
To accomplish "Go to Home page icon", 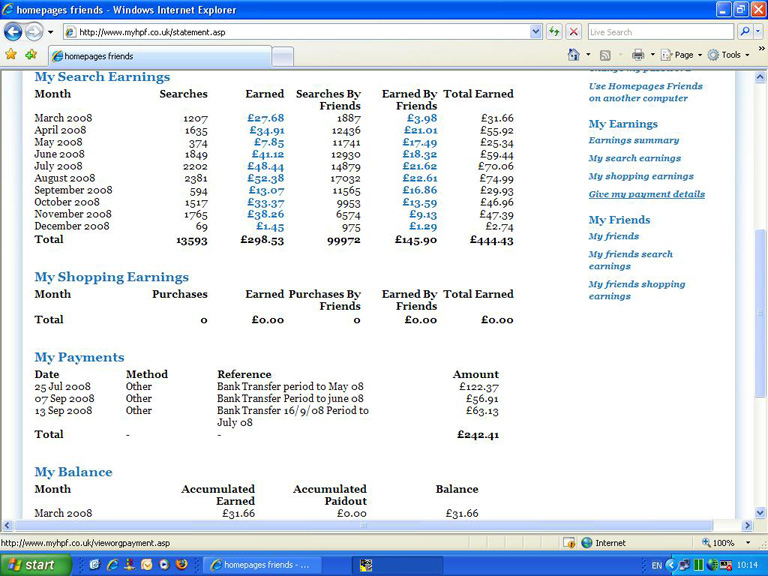I will pyautogui.click(x=574, y=55).
